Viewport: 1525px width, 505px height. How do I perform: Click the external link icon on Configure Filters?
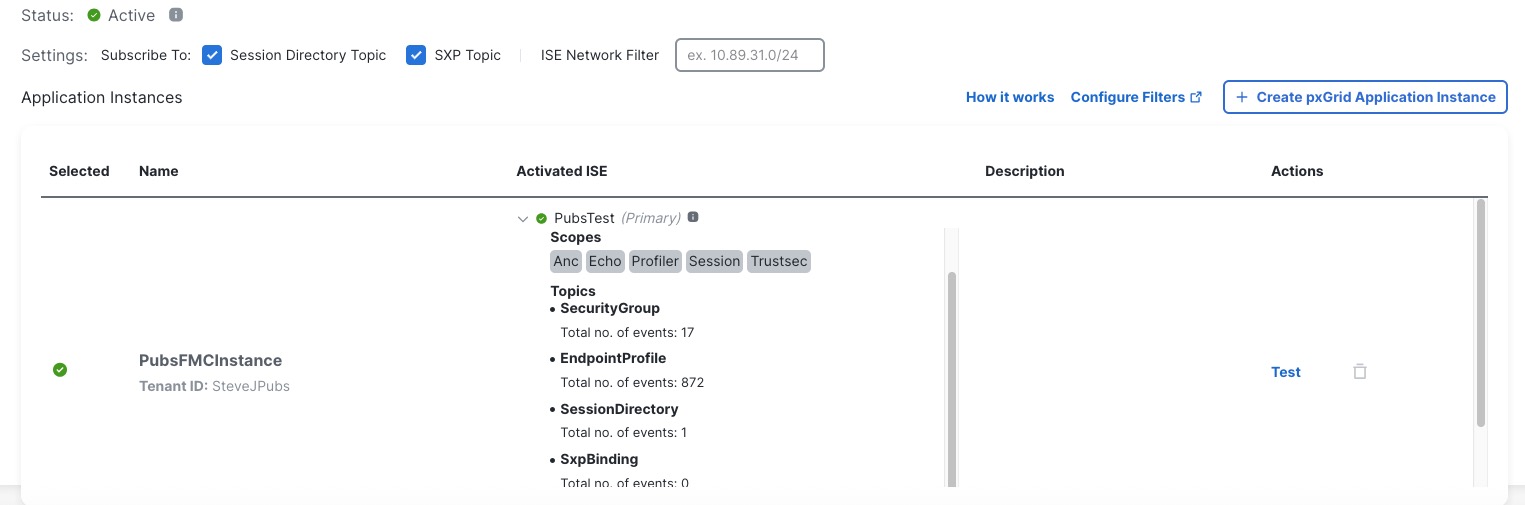coord(1196,97)
